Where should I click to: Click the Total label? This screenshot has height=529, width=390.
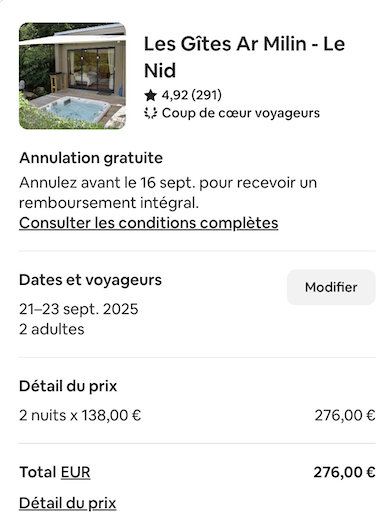click(38, 472)
